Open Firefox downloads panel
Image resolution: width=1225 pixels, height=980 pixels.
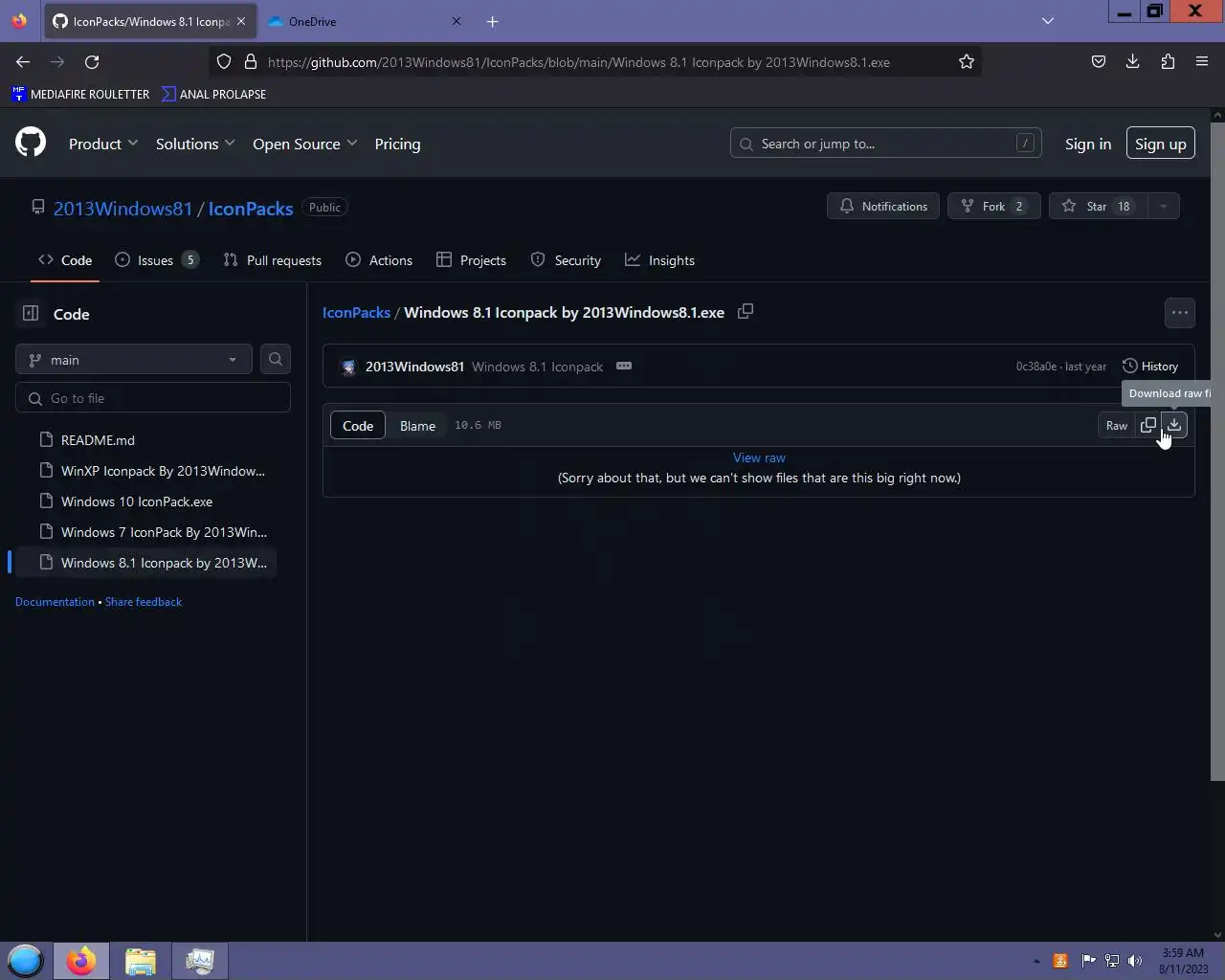pyautogui.click(x=1133, y=62)
